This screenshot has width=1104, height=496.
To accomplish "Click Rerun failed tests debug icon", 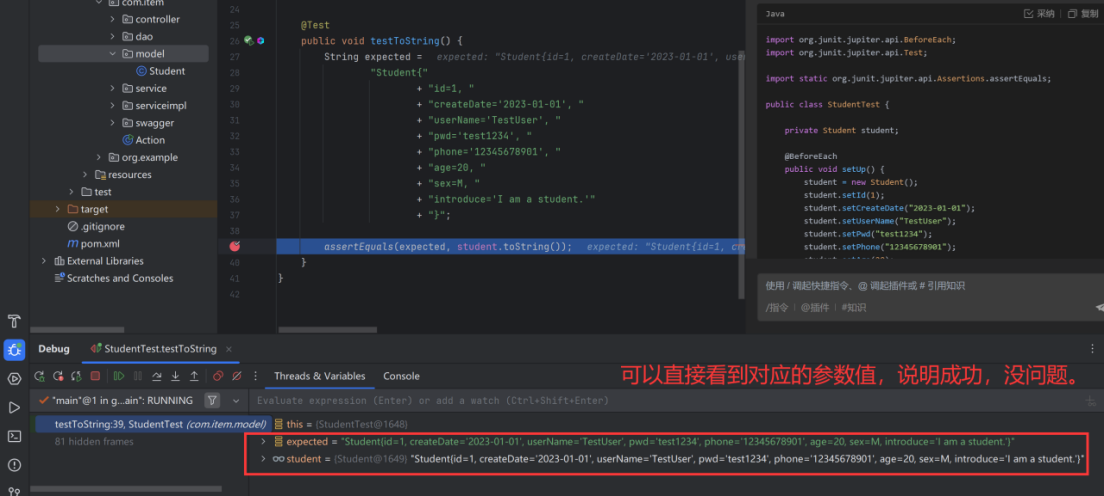I will 58,376.
